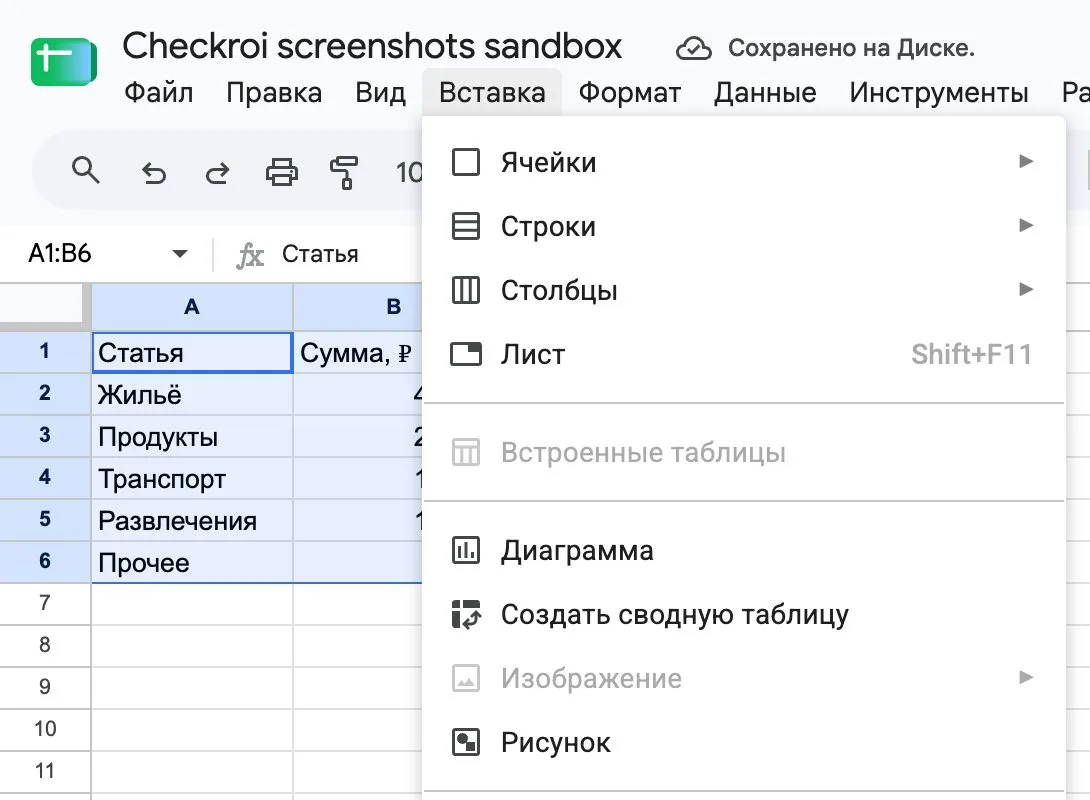
Task: Close the open Вставка menu
Action: click(492, 92)
